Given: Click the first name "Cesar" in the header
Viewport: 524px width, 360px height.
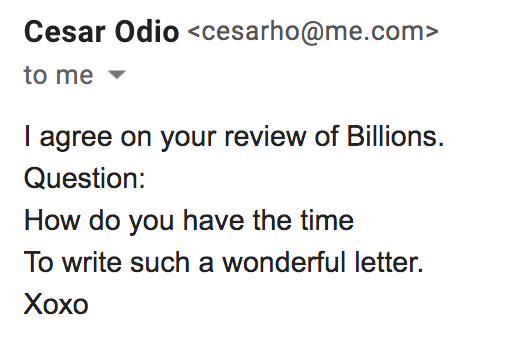Looking at the screenshot, I should click(x=64, y=32).
